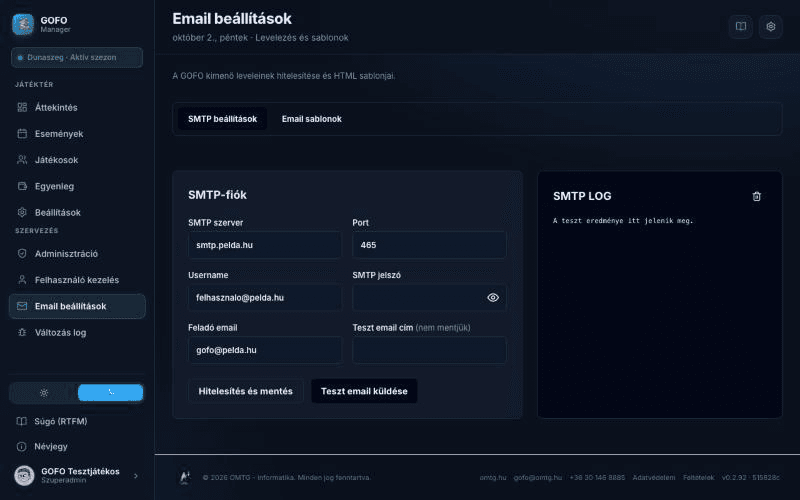Click the Email beállítások page title
Screen dimensions: 800x500
coord(232,19)
